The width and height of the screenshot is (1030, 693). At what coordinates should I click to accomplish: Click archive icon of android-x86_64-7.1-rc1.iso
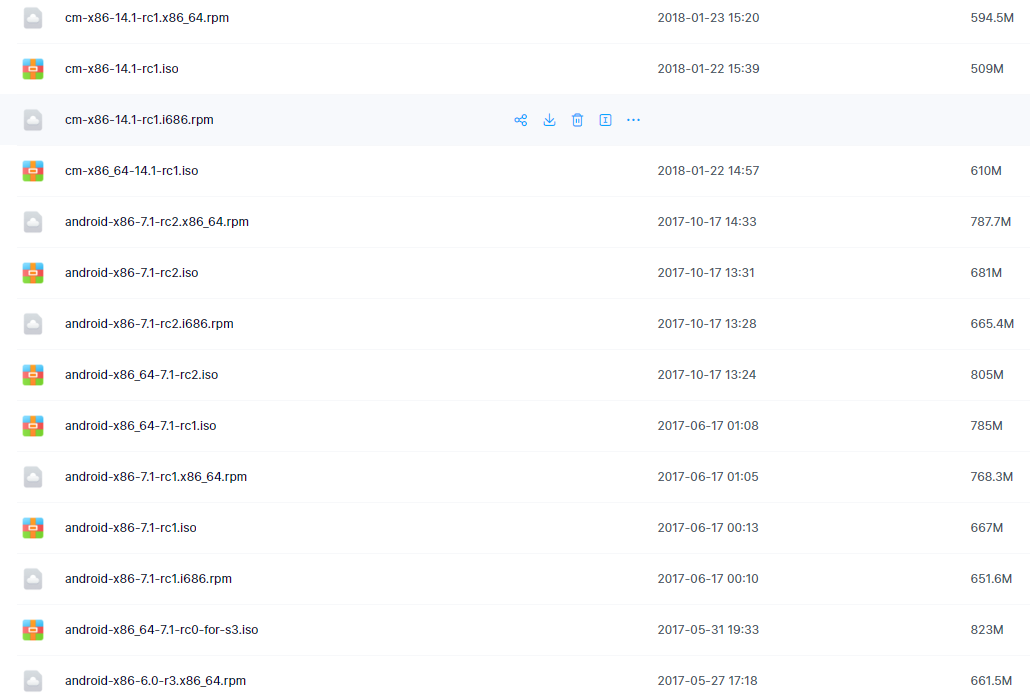pyautogui.click(x=33, y=426)
